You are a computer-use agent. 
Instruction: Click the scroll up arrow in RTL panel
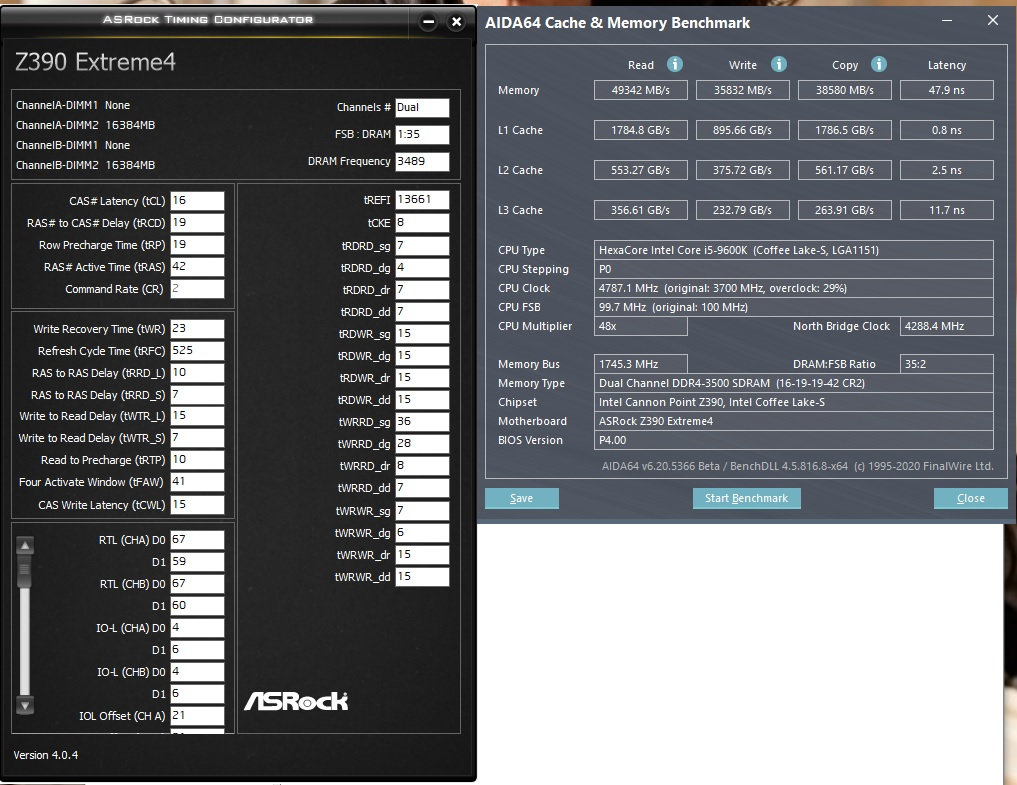pyautogui.click(x=25, y=546)
